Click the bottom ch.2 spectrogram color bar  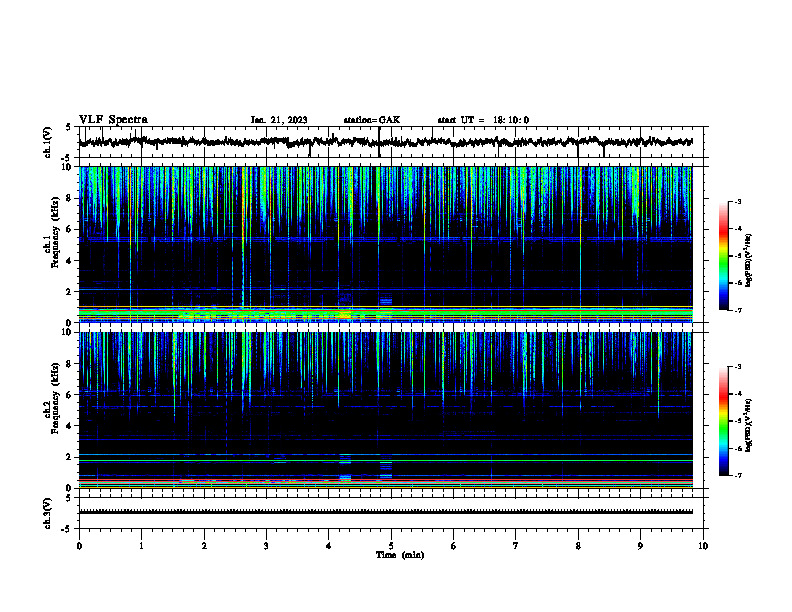point(724,421)
